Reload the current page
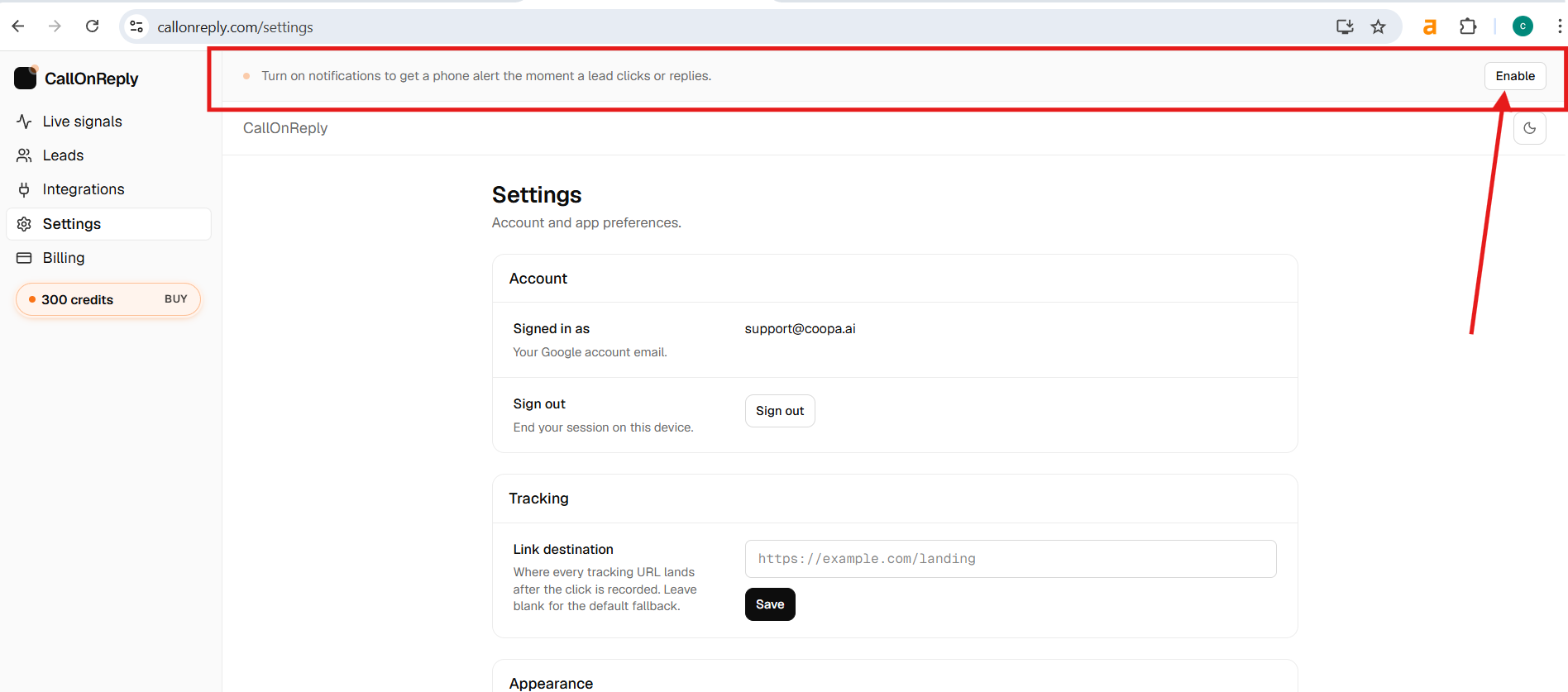 (x=93, y=26)
